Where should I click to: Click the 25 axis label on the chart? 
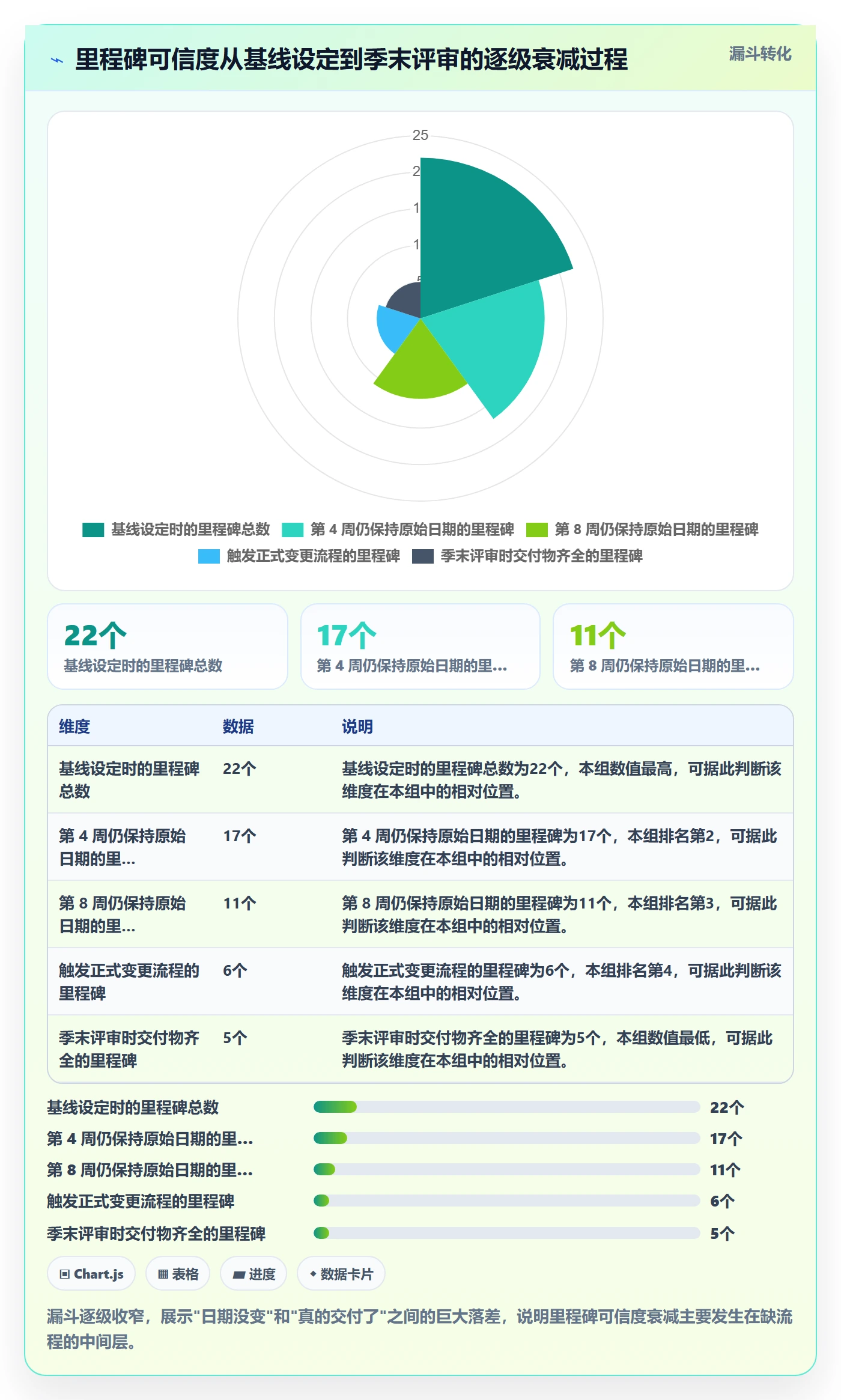pos(421,135)
